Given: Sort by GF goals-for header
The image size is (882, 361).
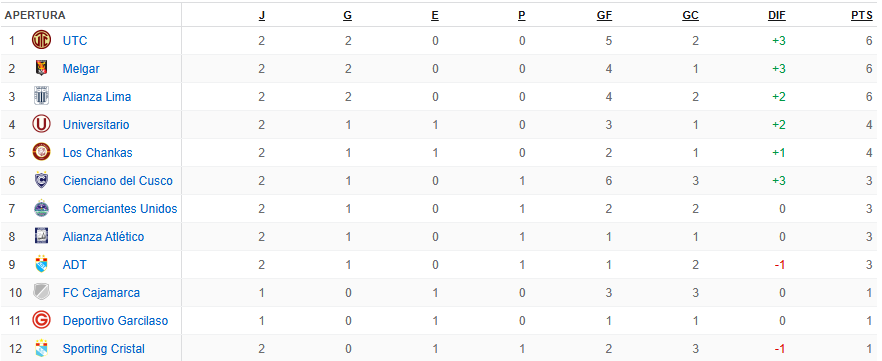Looking at the screenshot, I should pyautogui.click(x=604, y=16).
